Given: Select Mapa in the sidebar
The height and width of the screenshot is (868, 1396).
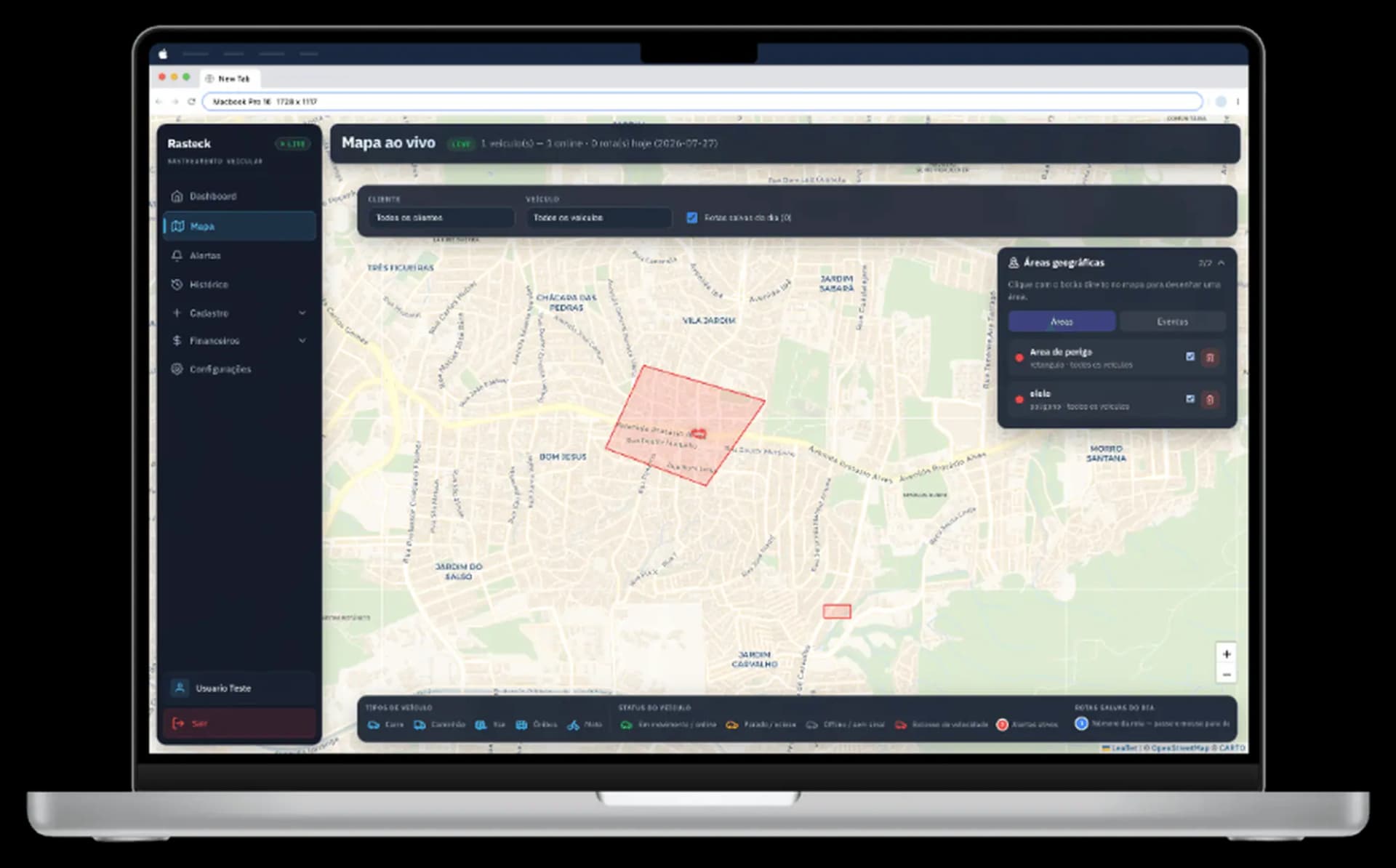Looking at the screenshot, I should pos(239,226).
